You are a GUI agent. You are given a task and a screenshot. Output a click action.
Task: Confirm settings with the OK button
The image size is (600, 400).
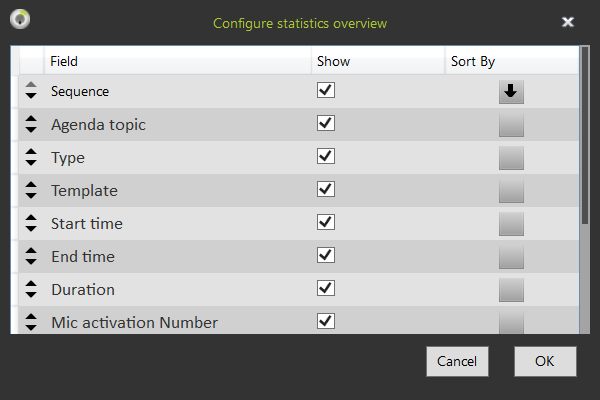click(545, 361)
